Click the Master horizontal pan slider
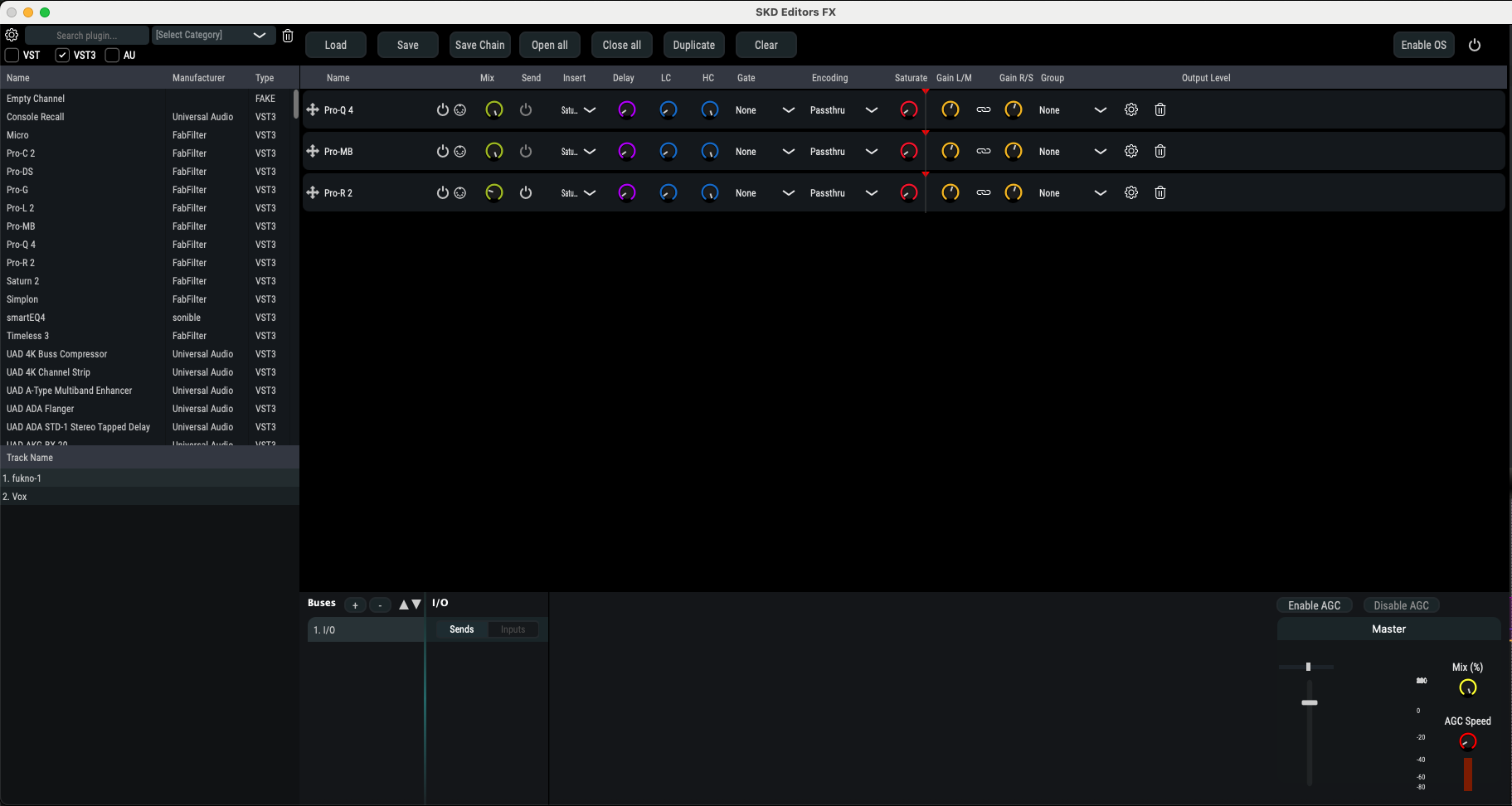The height and width of the screenshot is (806, 1512). coord(1306,667)
